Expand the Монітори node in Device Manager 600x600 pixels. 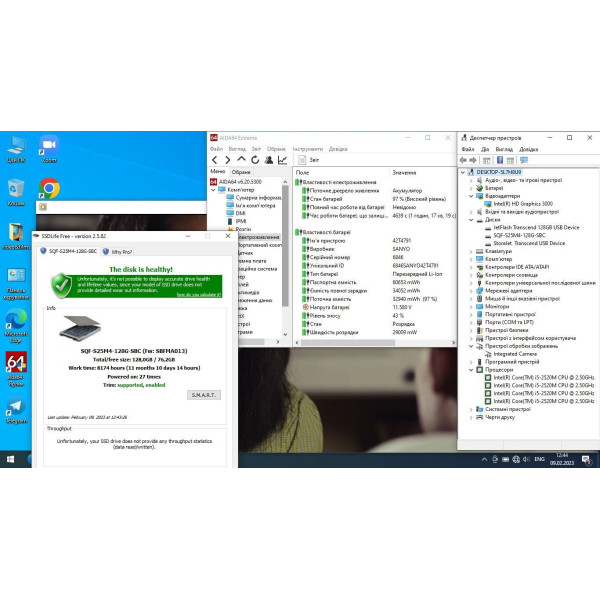click(471, 307)
